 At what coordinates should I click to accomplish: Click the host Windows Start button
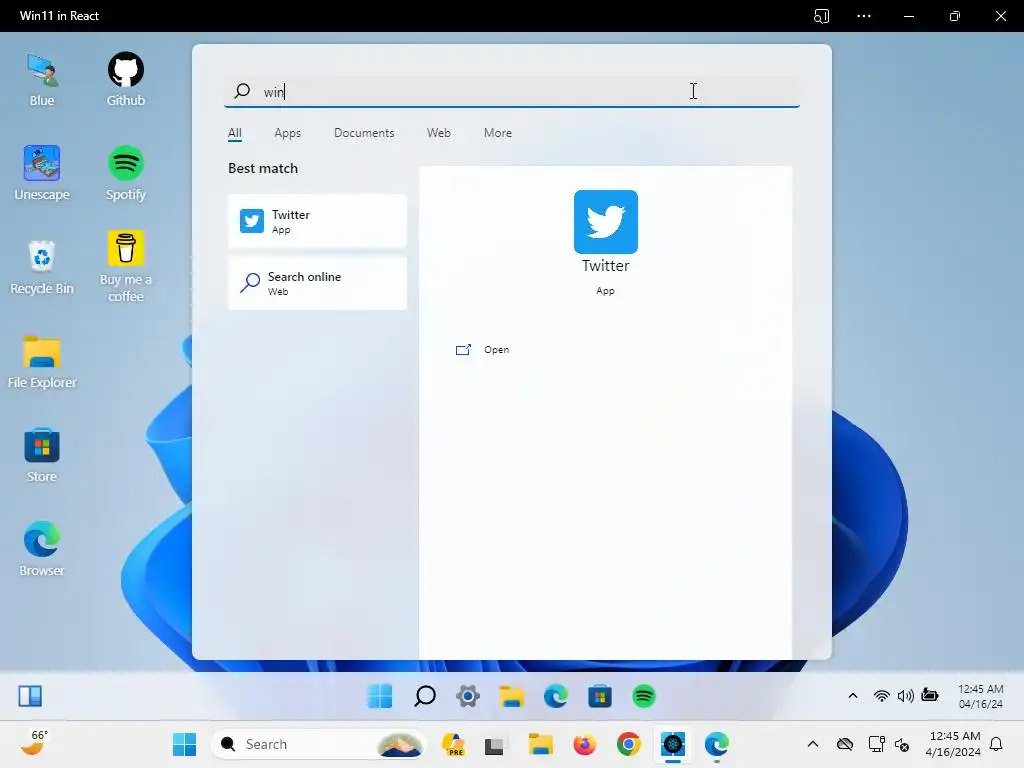point(184,744)
